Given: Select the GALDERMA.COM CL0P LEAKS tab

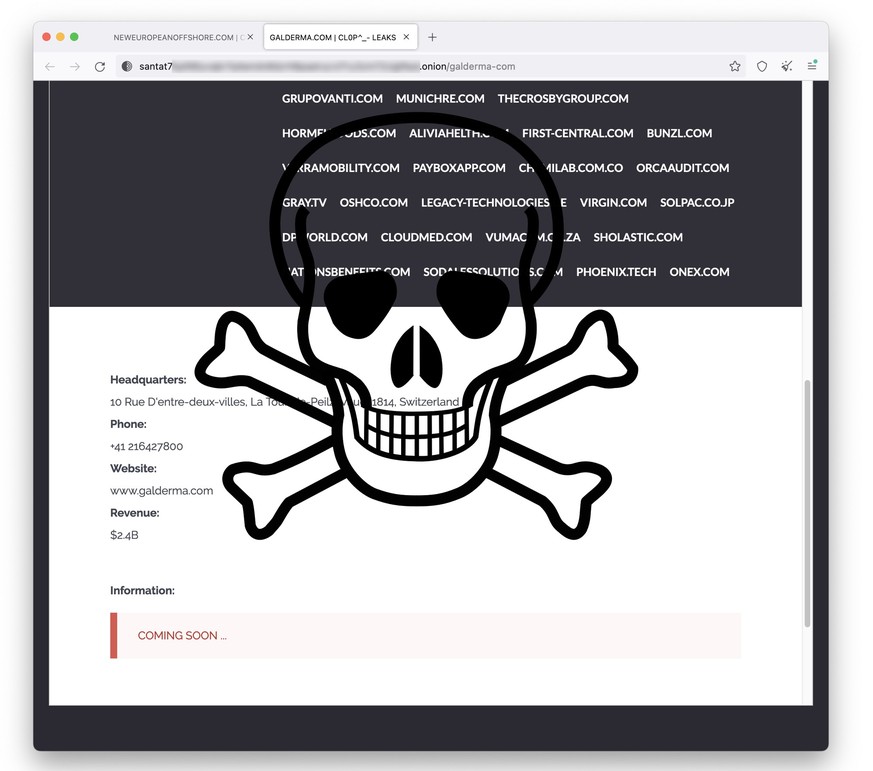Looking at the screenshot, I should (x=340, y=37).
